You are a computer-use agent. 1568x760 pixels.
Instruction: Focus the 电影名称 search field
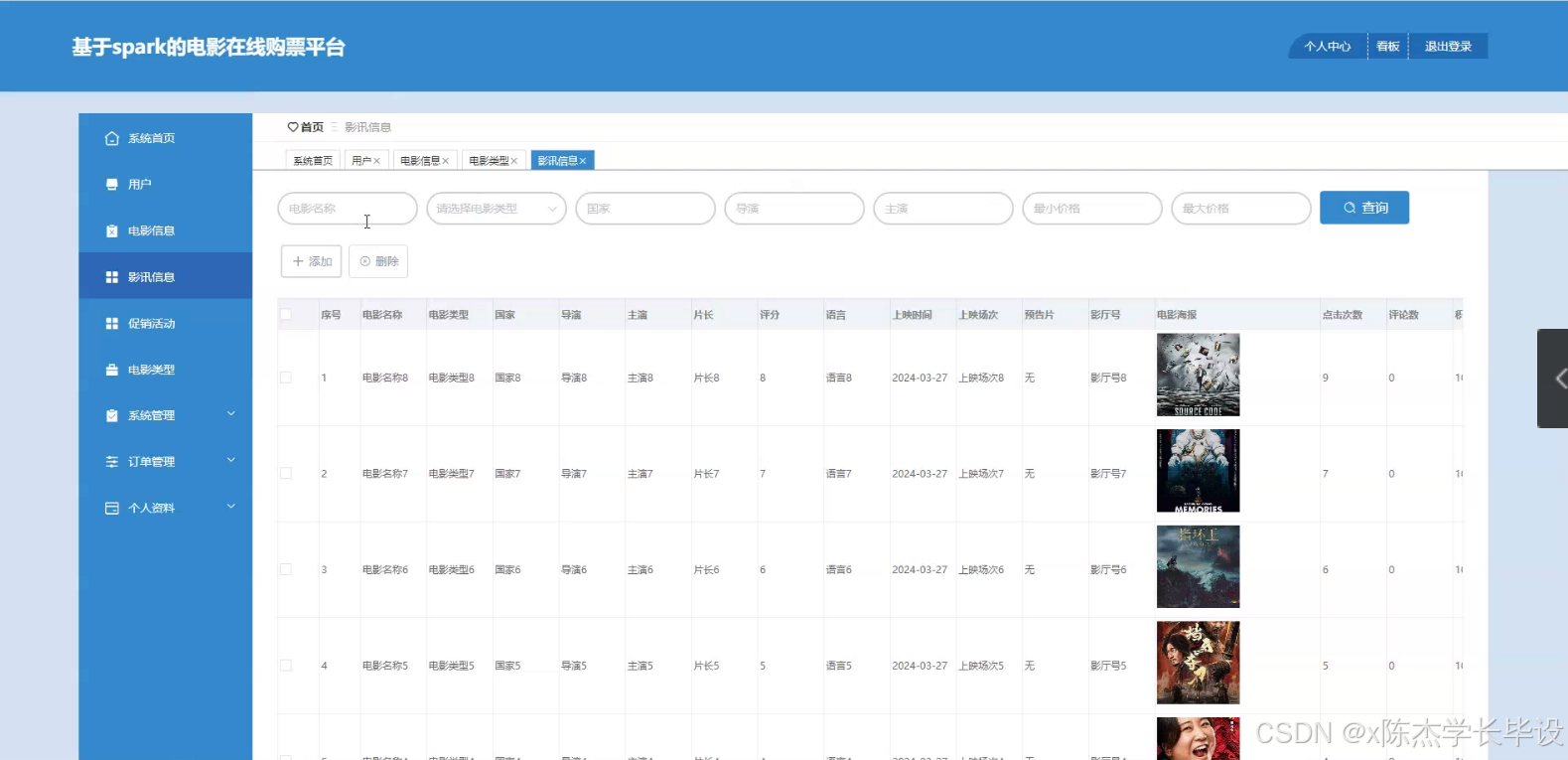click(348, 209)
